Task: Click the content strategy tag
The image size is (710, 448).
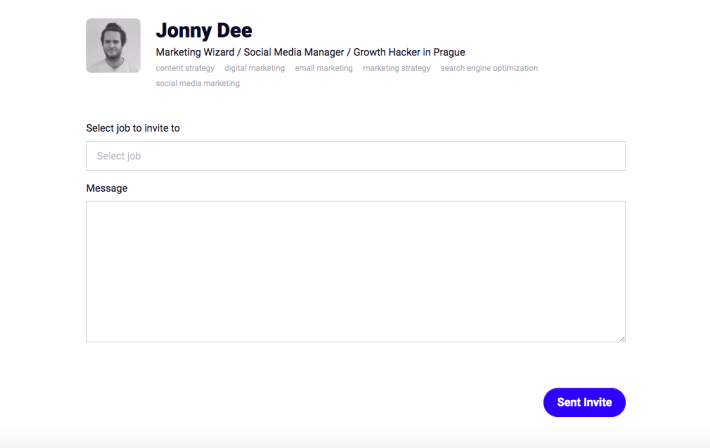Action: [185, 68]
